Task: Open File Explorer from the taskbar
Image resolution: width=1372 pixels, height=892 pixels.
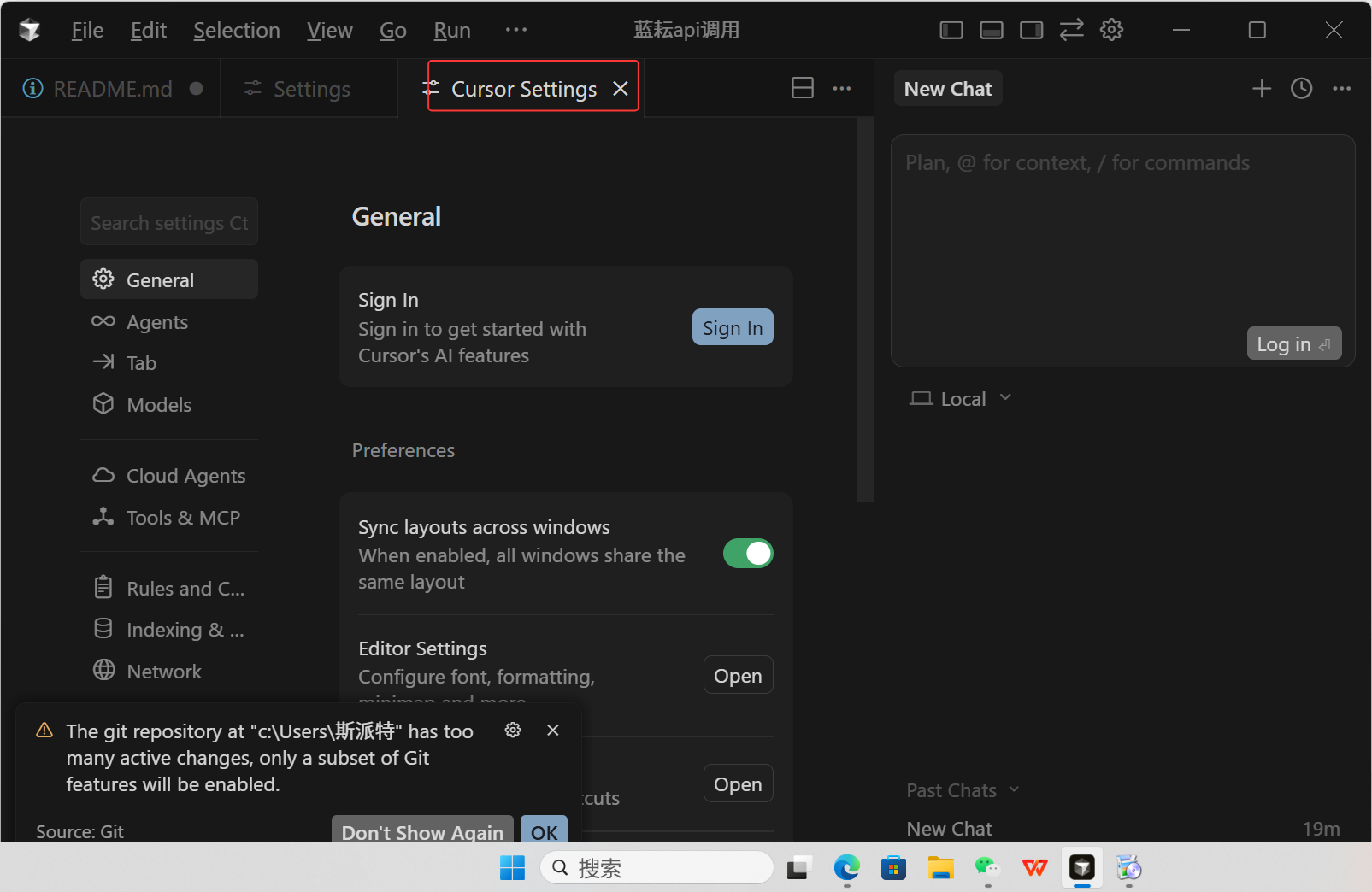Action: [940, 868]
